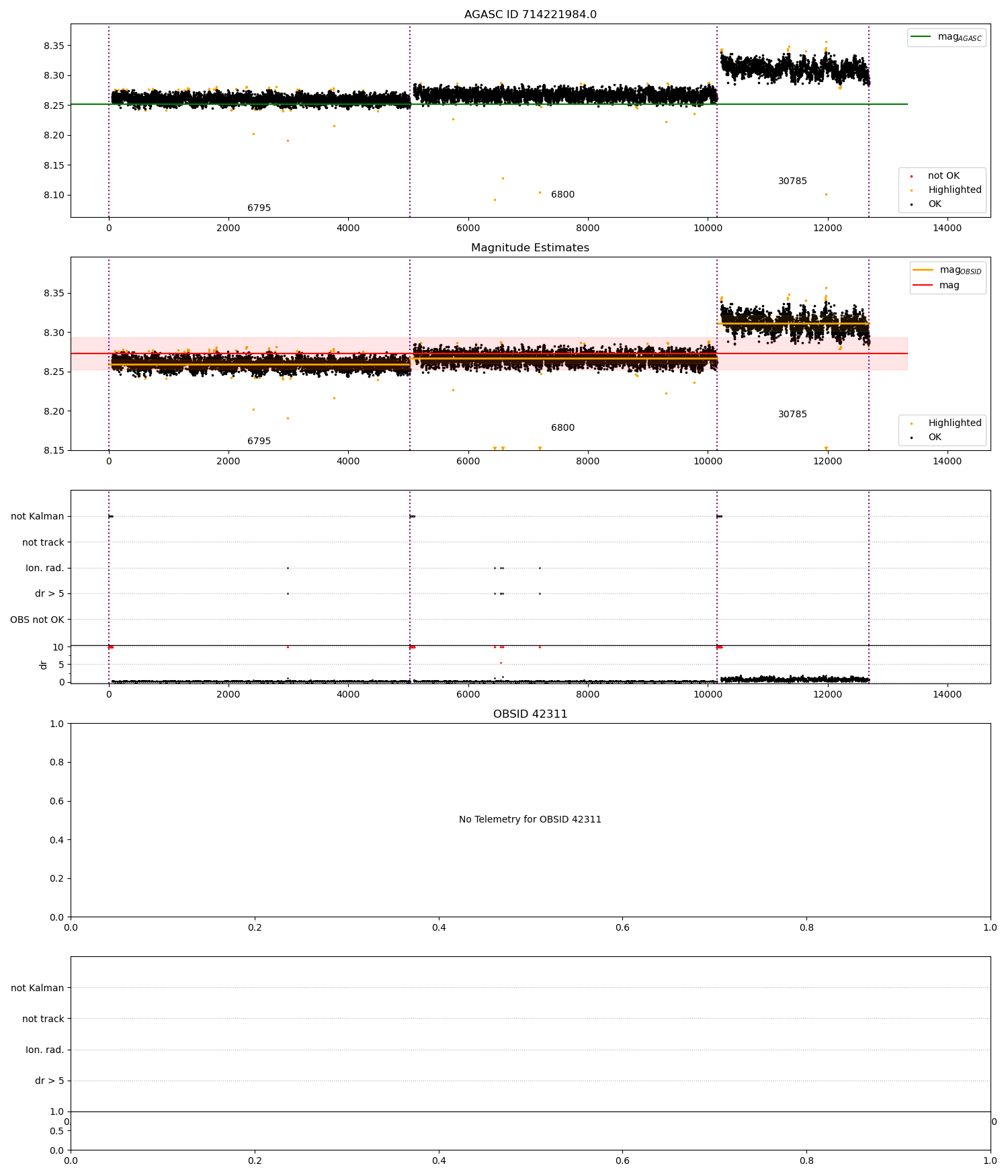
Task: Click the 'dr' y-axis label
Action: pyautogui.click(x=44, y=665)
